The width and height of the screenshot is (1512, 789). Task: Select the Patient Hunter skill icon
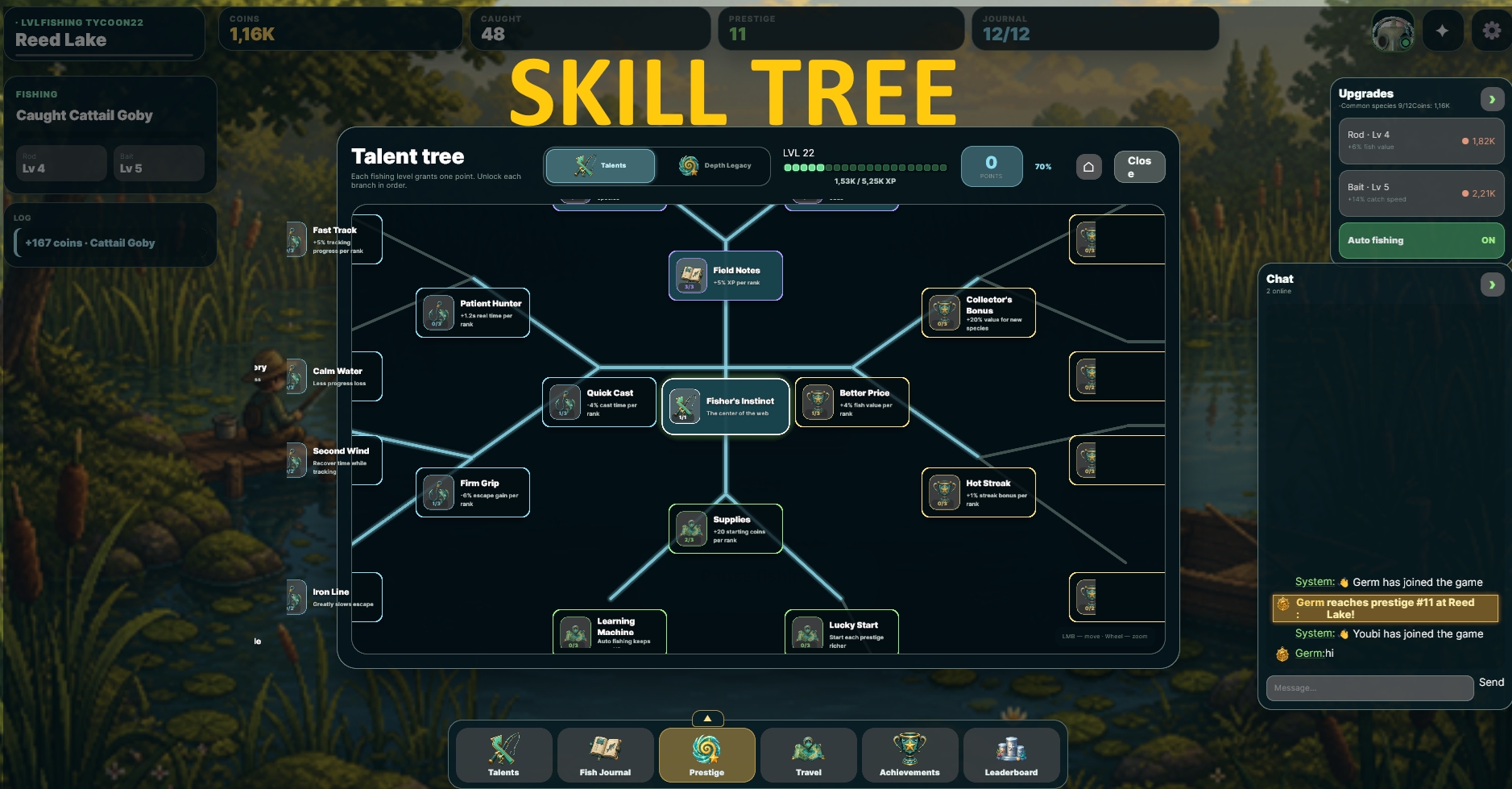(437, 312)
